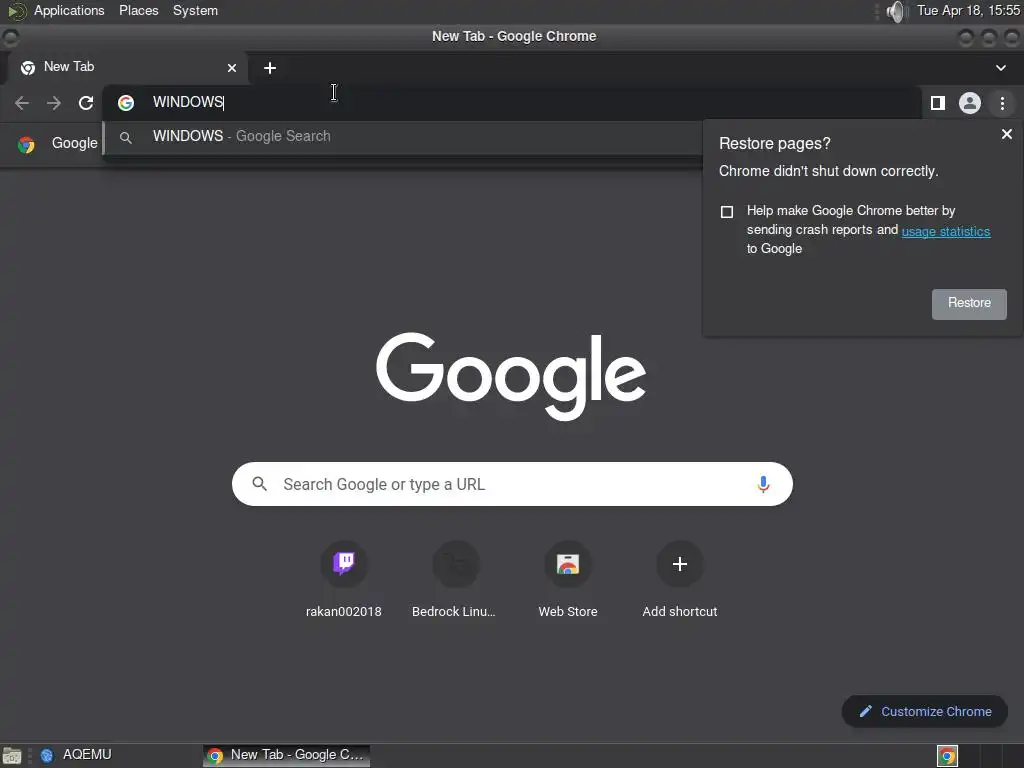Open the Applications menu

[69, 10]
